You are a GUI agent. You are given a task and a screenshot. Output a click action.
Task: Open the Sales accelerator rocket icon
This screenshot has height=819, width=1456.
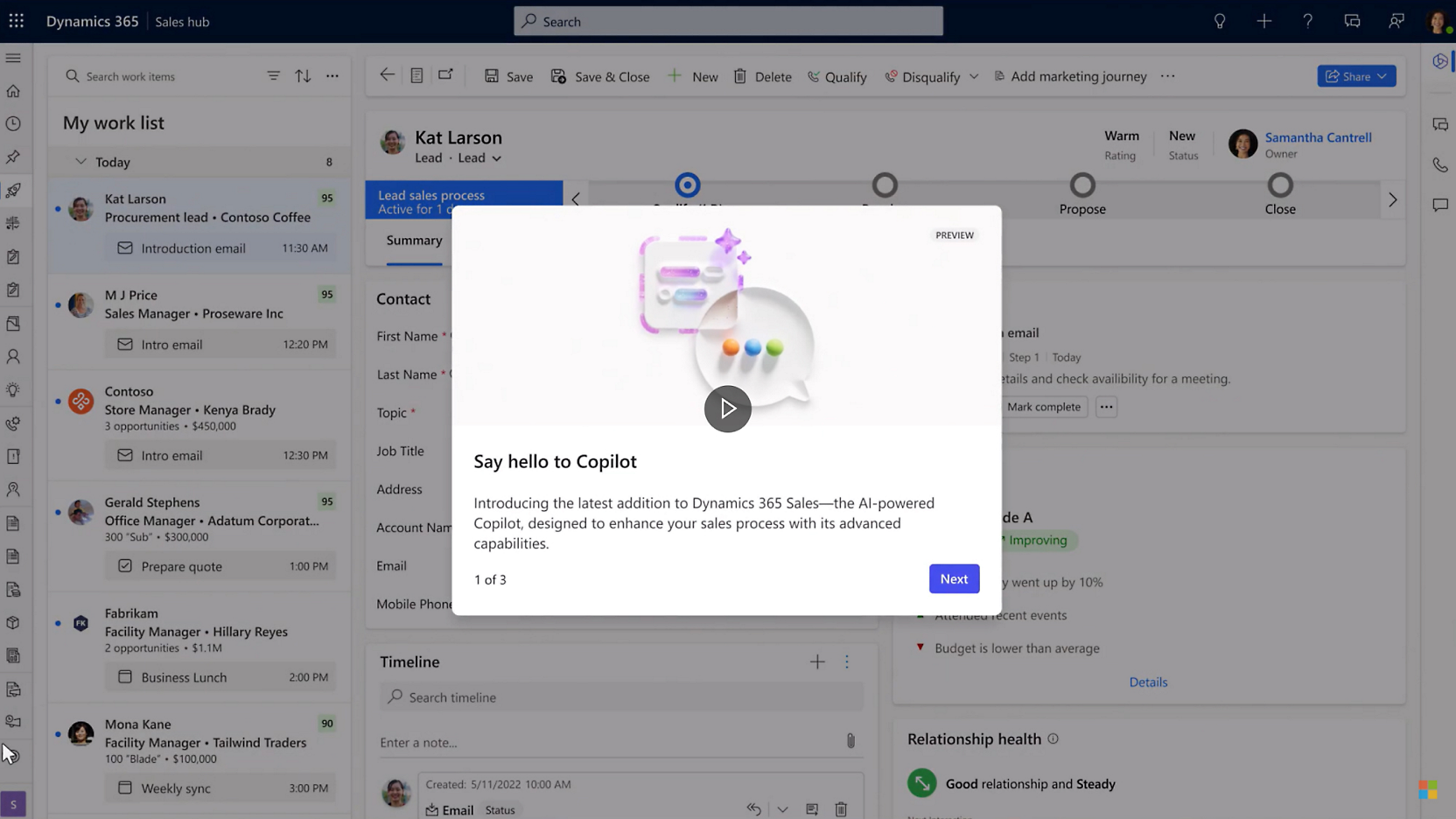pyautogui.click(x=13, y=190)
